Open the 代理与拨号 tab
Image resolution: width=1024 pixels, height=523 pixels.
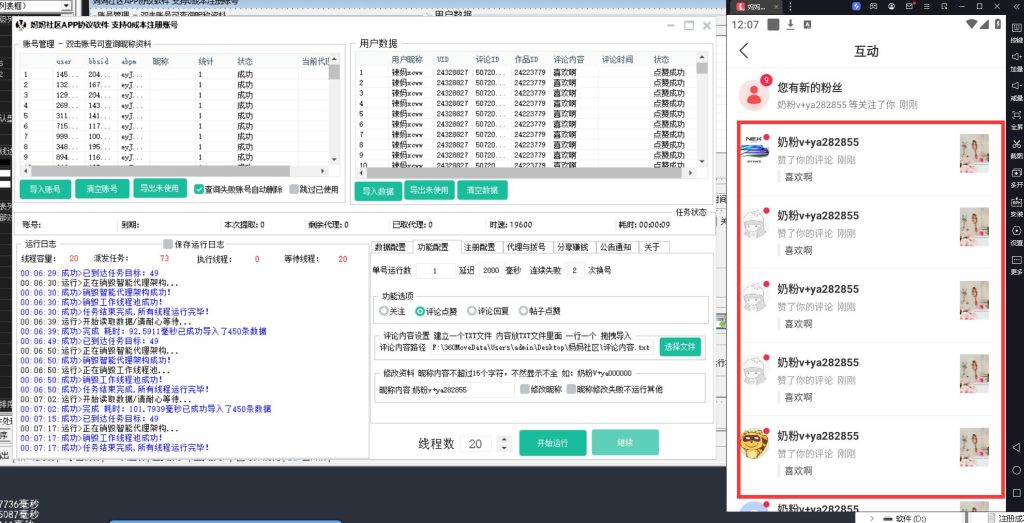525,247
